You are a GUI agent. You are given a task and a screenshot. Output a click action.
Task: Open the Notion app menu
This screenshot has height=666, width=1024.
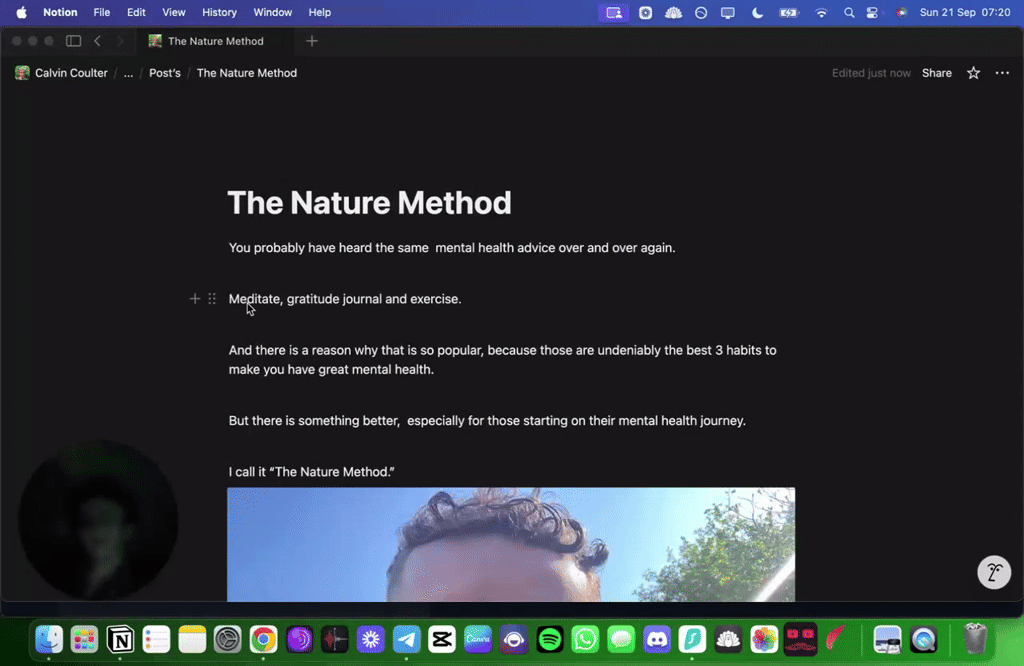(60, 12)
